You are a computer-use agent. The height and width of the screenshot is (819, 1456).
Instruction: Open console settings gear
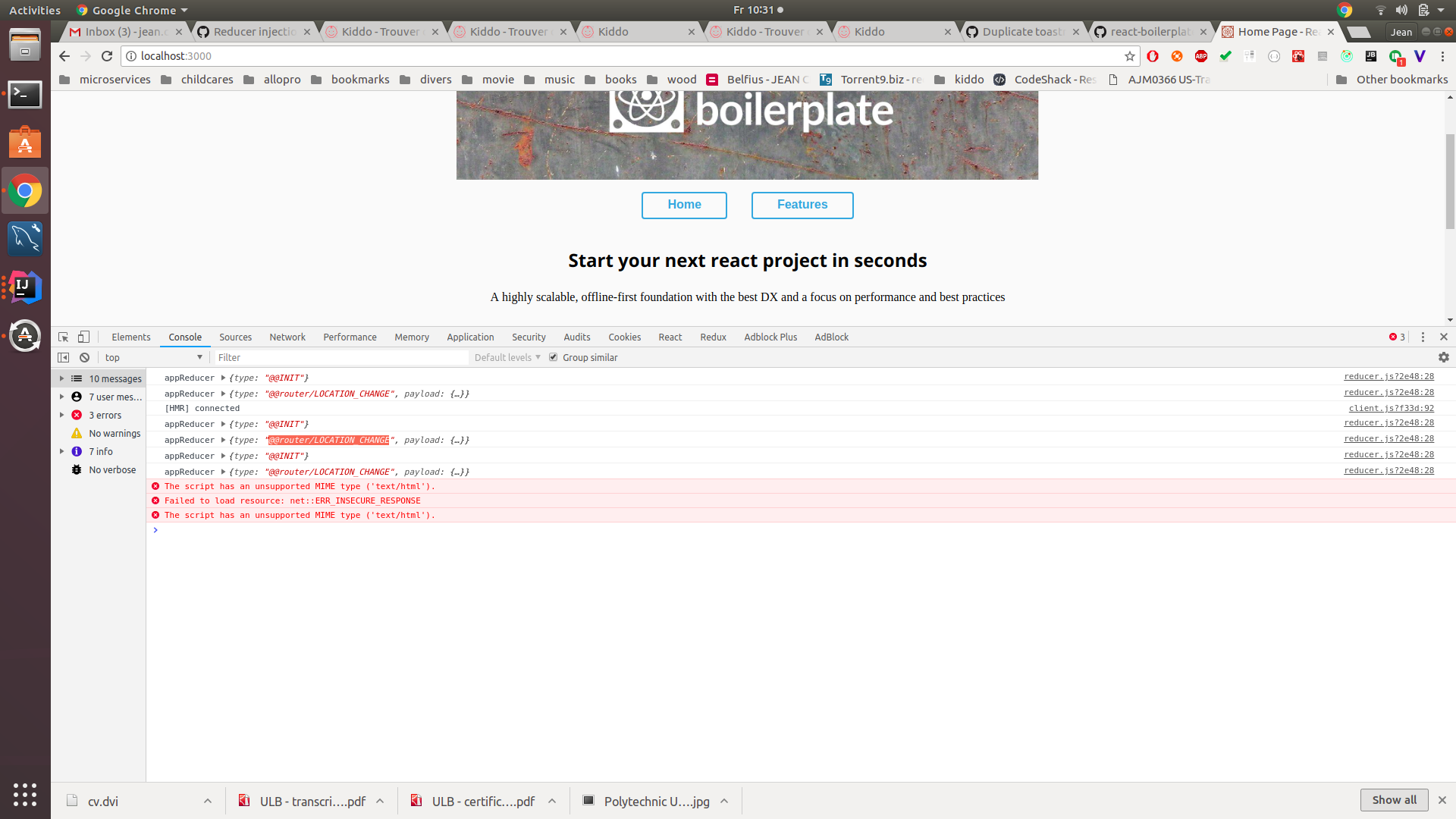(1444, 357)
